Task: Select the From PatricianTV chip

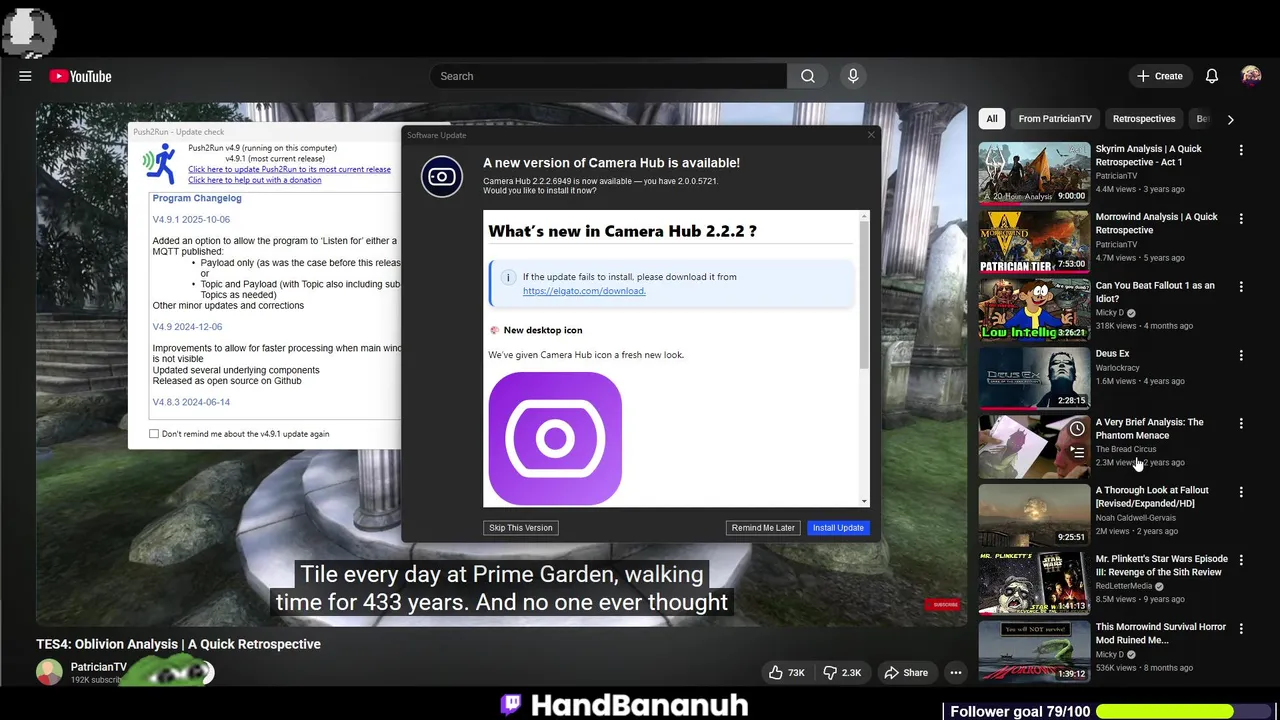Action: pos(1055,119)
